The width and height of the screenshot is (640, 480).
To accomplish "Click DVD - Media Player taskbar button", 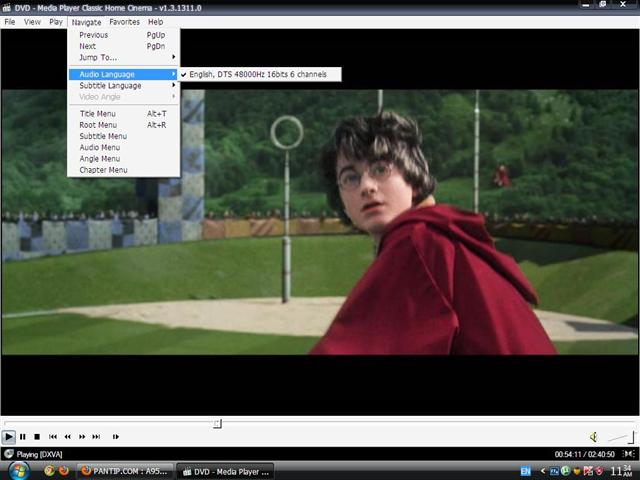I will pyautogui.click(x=225, y=471).
